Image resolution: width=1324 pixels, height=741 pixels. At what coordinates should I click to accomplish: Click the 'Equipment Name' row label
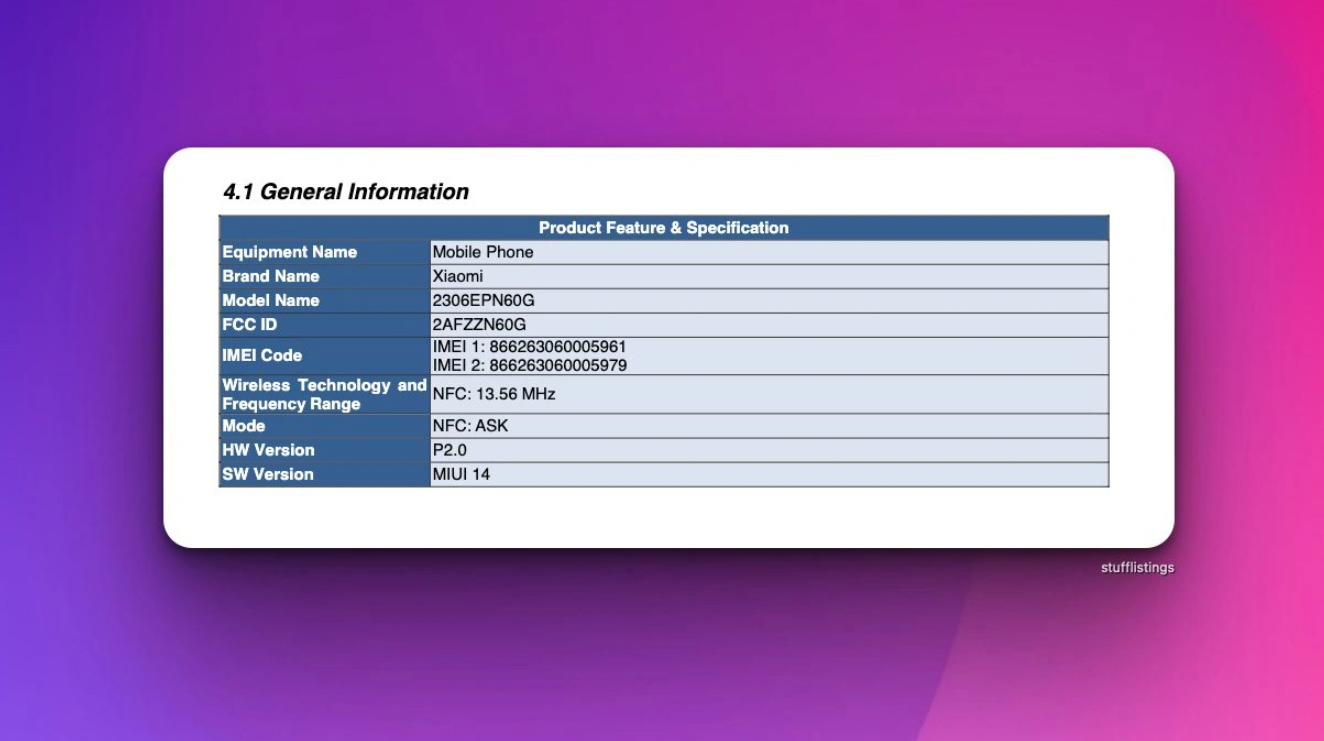click(x=289, y=252)
